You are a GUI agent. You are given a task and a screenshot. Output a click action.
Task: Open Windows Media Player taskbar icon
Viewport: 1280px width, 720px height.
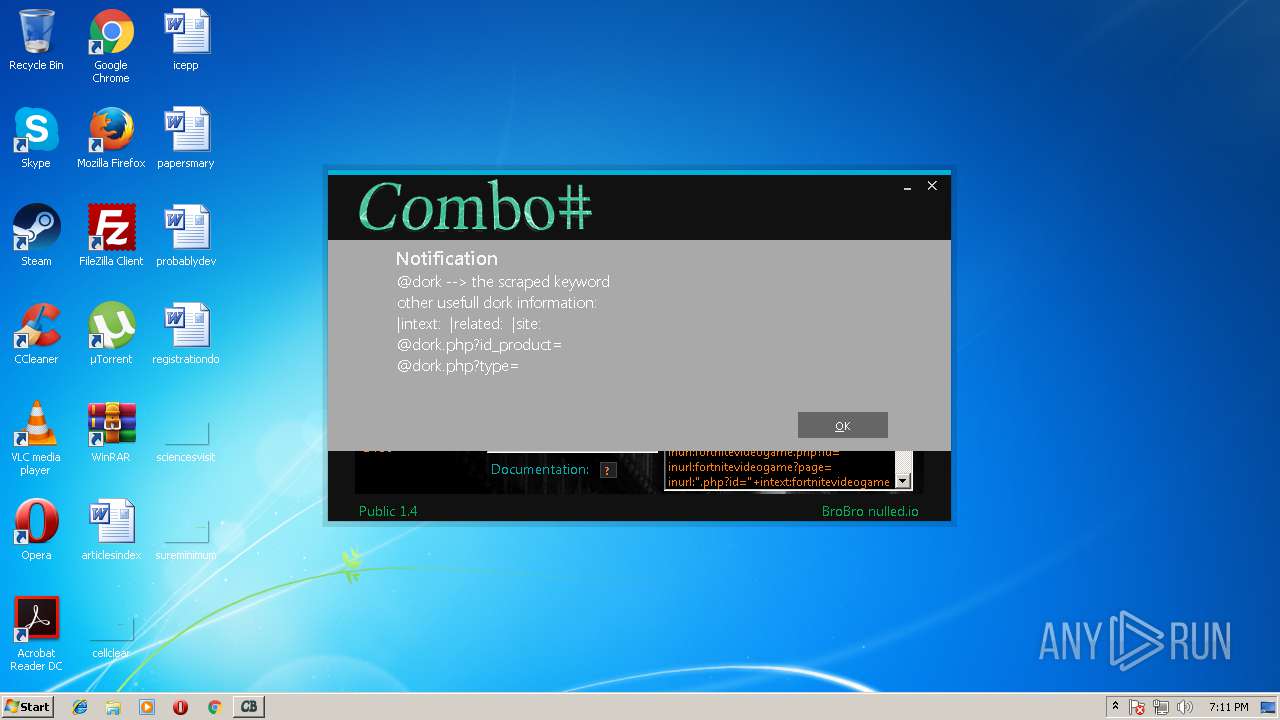tap(147, 707)
